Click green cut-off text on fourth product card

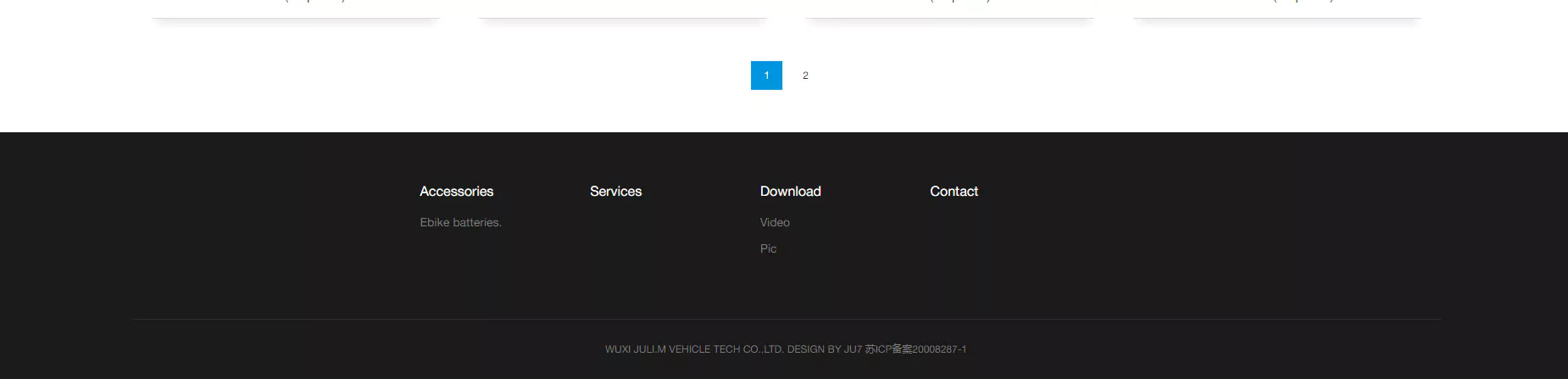[1303, 2]
